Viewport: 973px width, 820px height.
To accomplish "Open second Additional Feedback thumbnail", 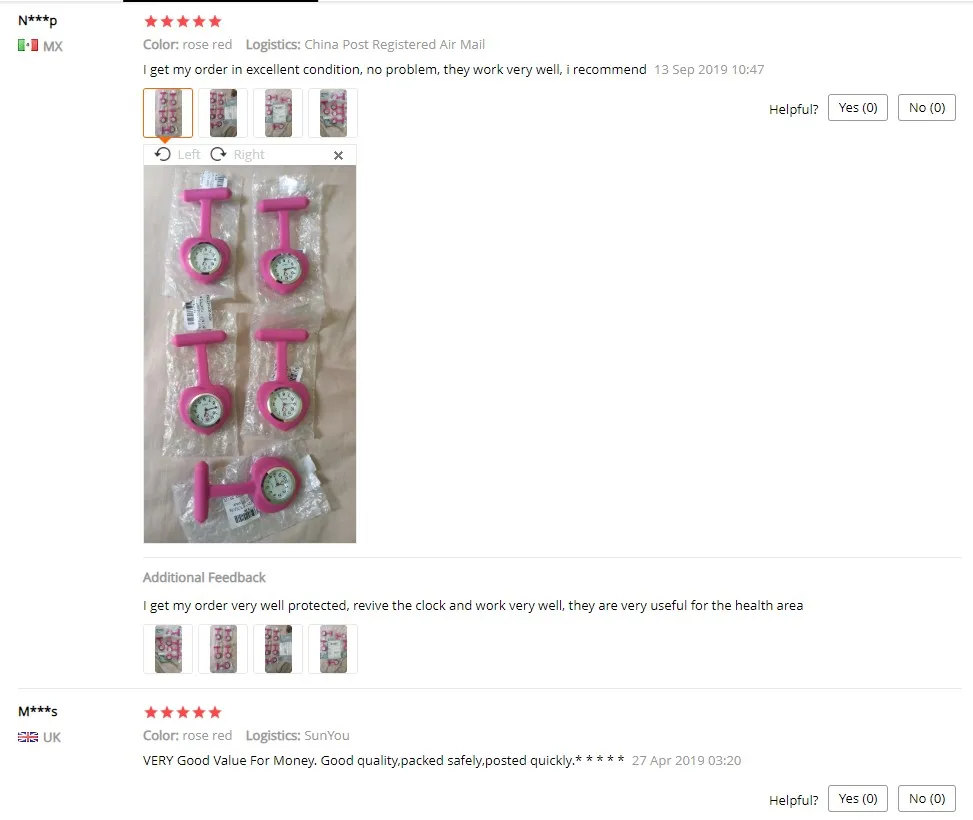I will click(223, 649).
